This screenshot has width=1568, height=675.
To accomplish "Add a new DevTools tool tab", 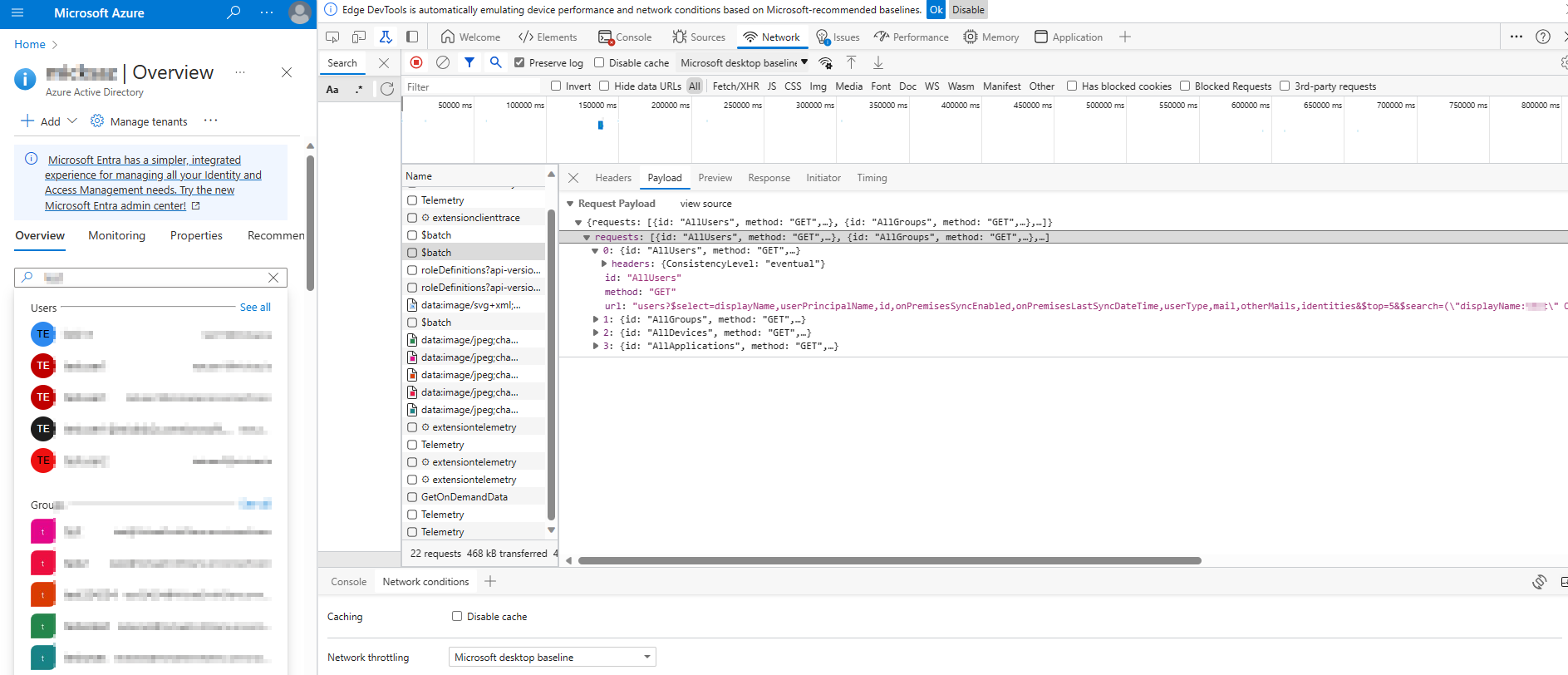I will [1124, 37].
